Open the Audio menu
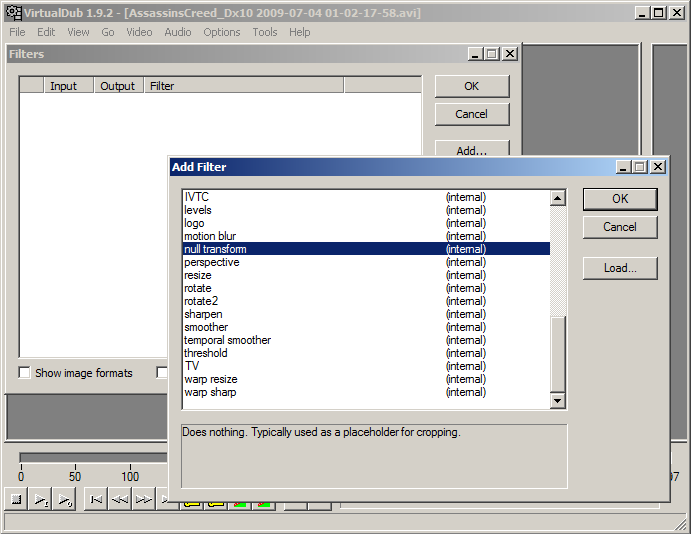This screenshot has height=534, width=691. [178, 32]
